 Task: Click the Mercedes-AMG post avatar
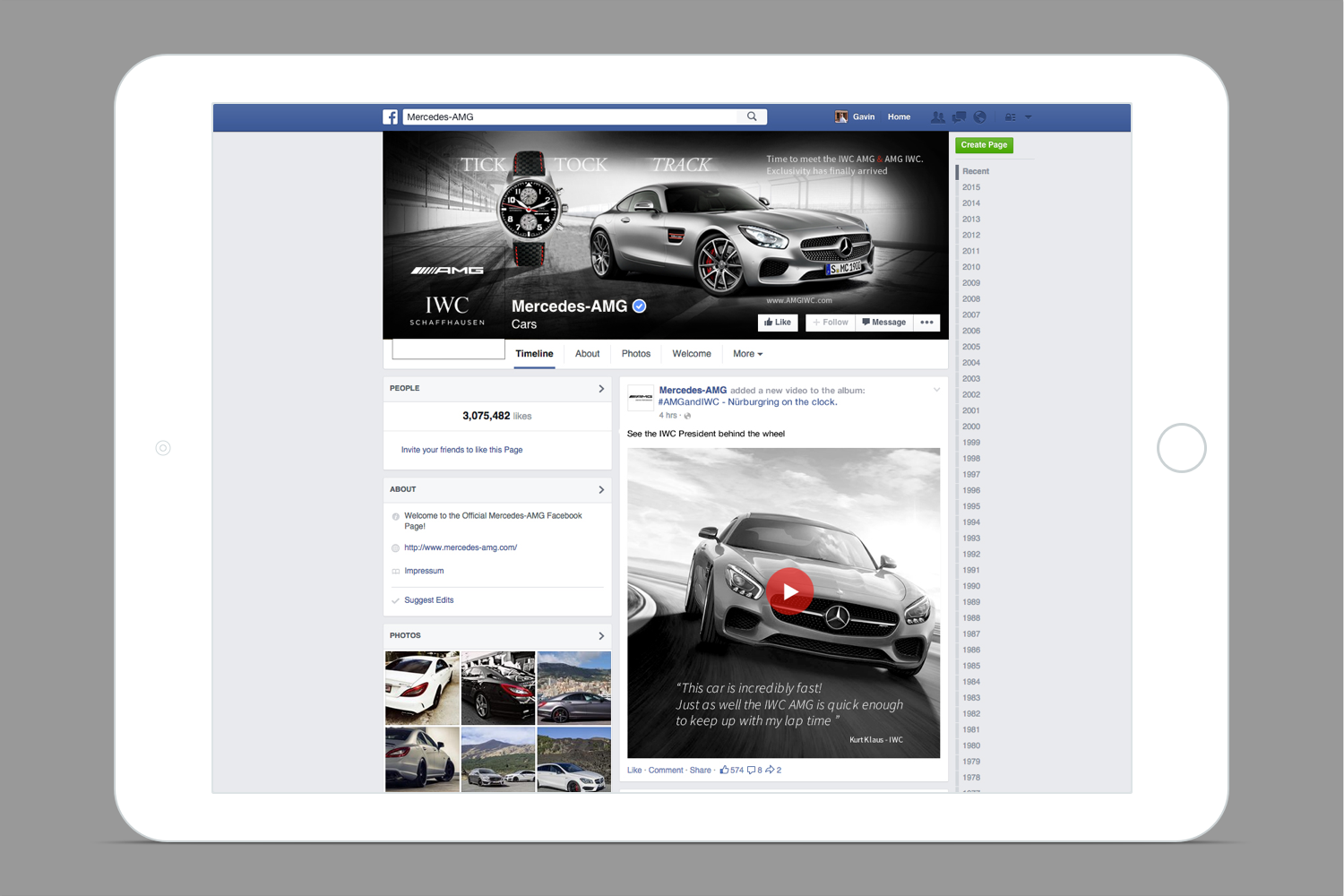[641, 398]
